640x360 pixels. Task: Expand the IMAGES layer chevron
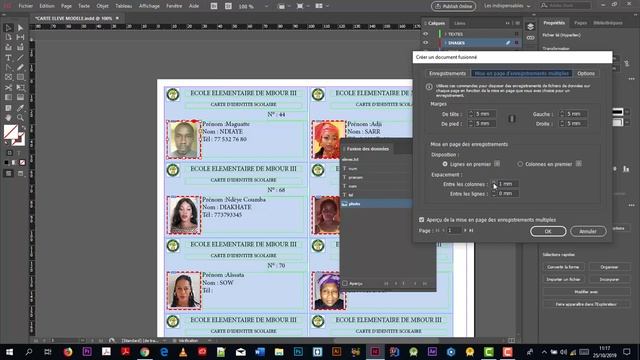(446, 43)
